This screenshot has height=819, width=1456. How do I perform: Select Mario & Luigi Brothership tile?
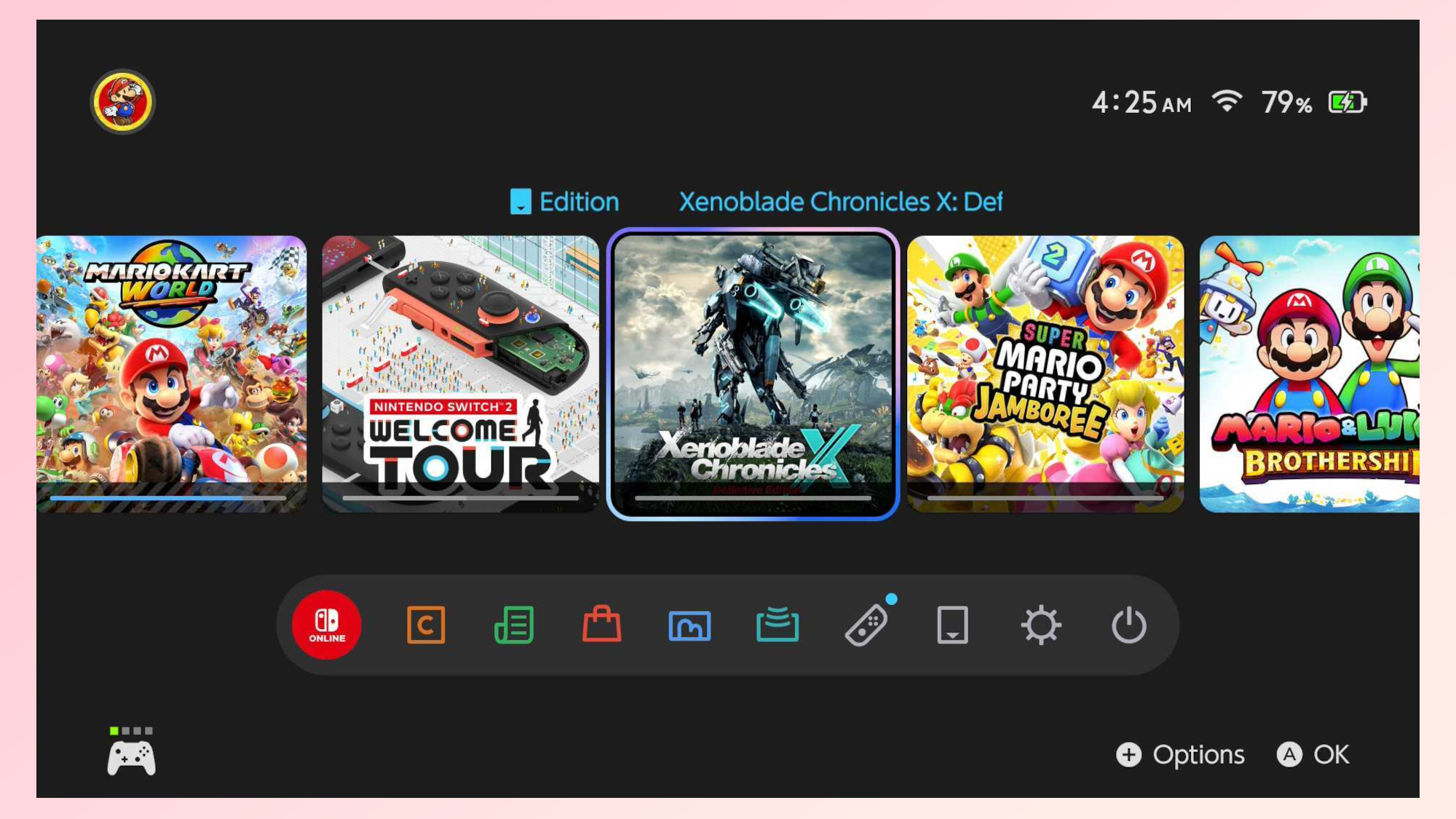click(x=1309, y=373)
